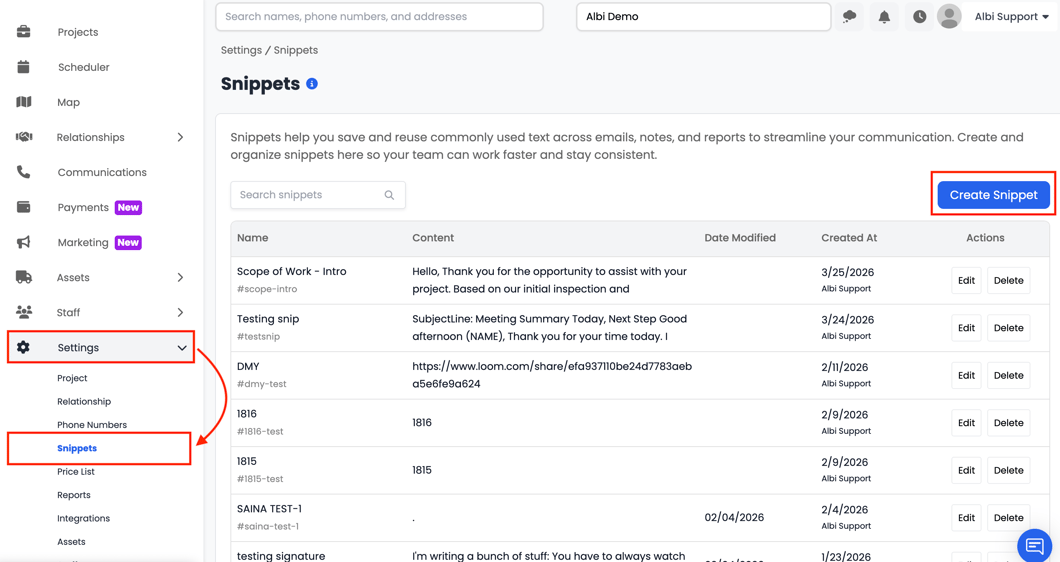Click the #testsnip tag text
The image size is (1060, 562).
[258, 336]
